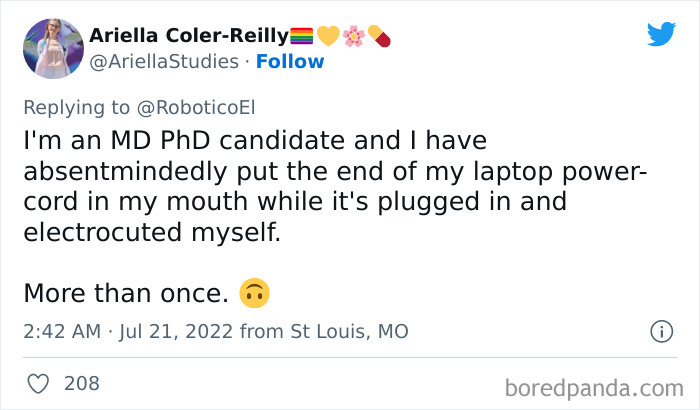Click the 'More than once.' line
This screenshot has width=700, height=410.
126,294
